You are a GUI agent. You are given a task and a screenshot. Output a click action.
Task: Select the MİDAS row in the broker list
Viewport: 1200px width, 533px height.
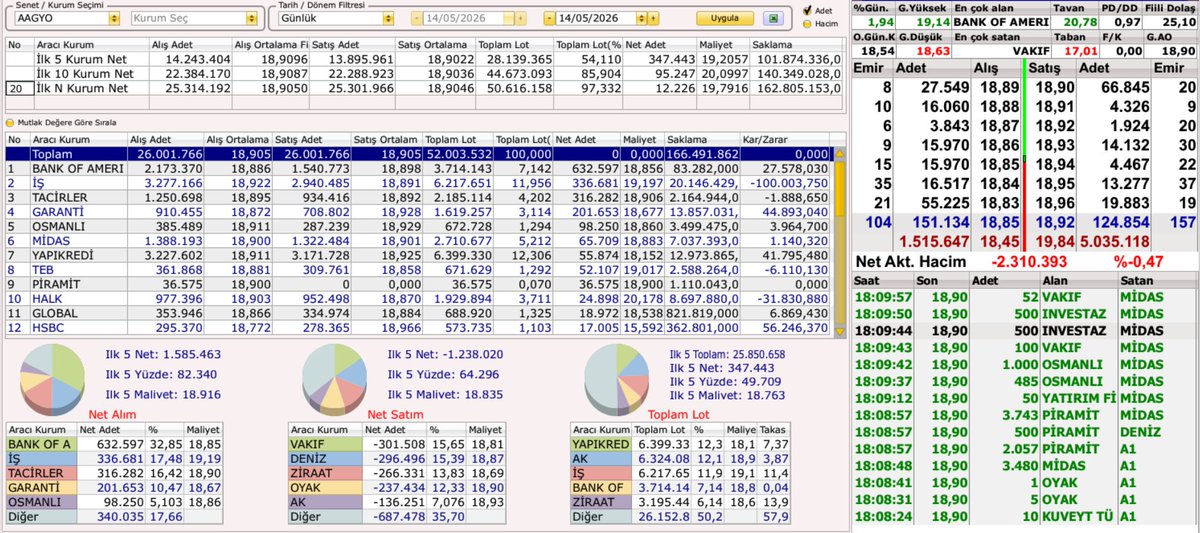tap(419, 241)
